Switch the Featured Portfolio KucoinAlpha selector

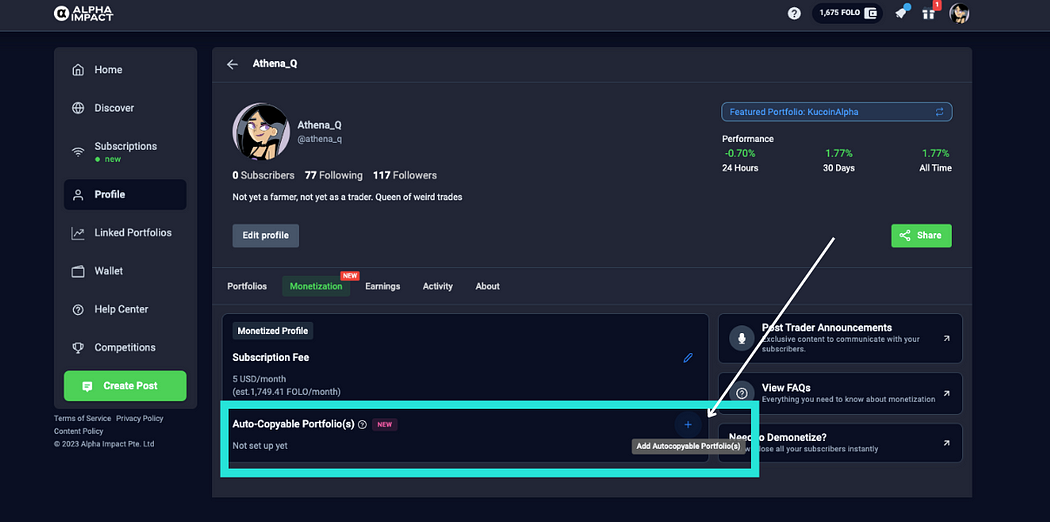click(836, 112)
